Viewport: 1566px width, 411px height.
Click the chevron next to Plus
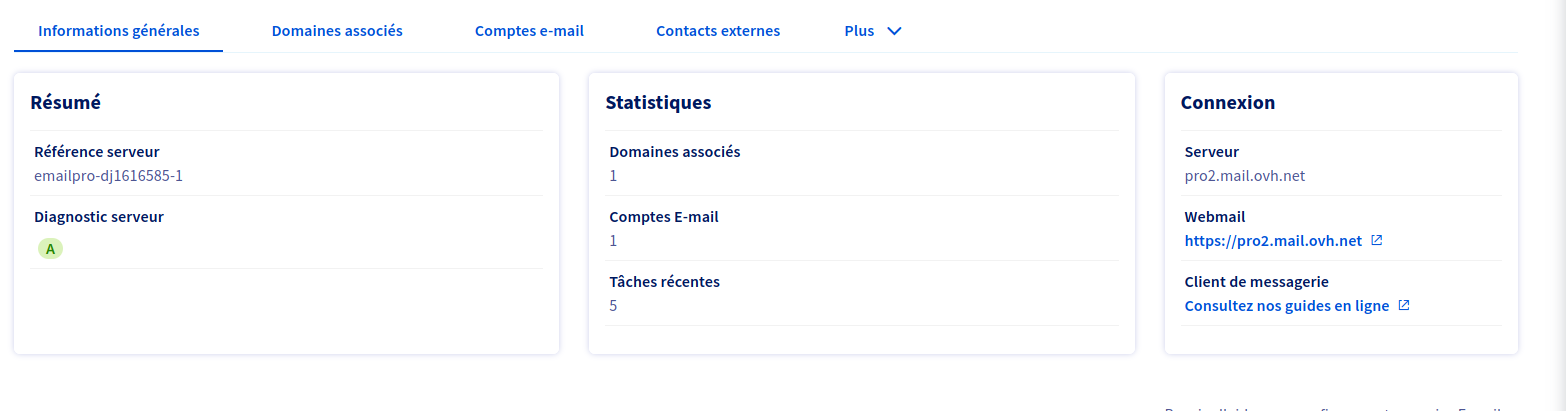click(895, 31)
